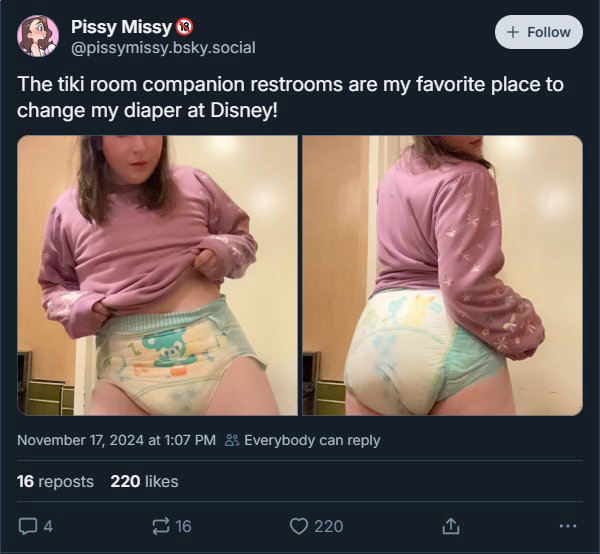
Task: Open the Pissy Missy display name link
Action: 121,27
